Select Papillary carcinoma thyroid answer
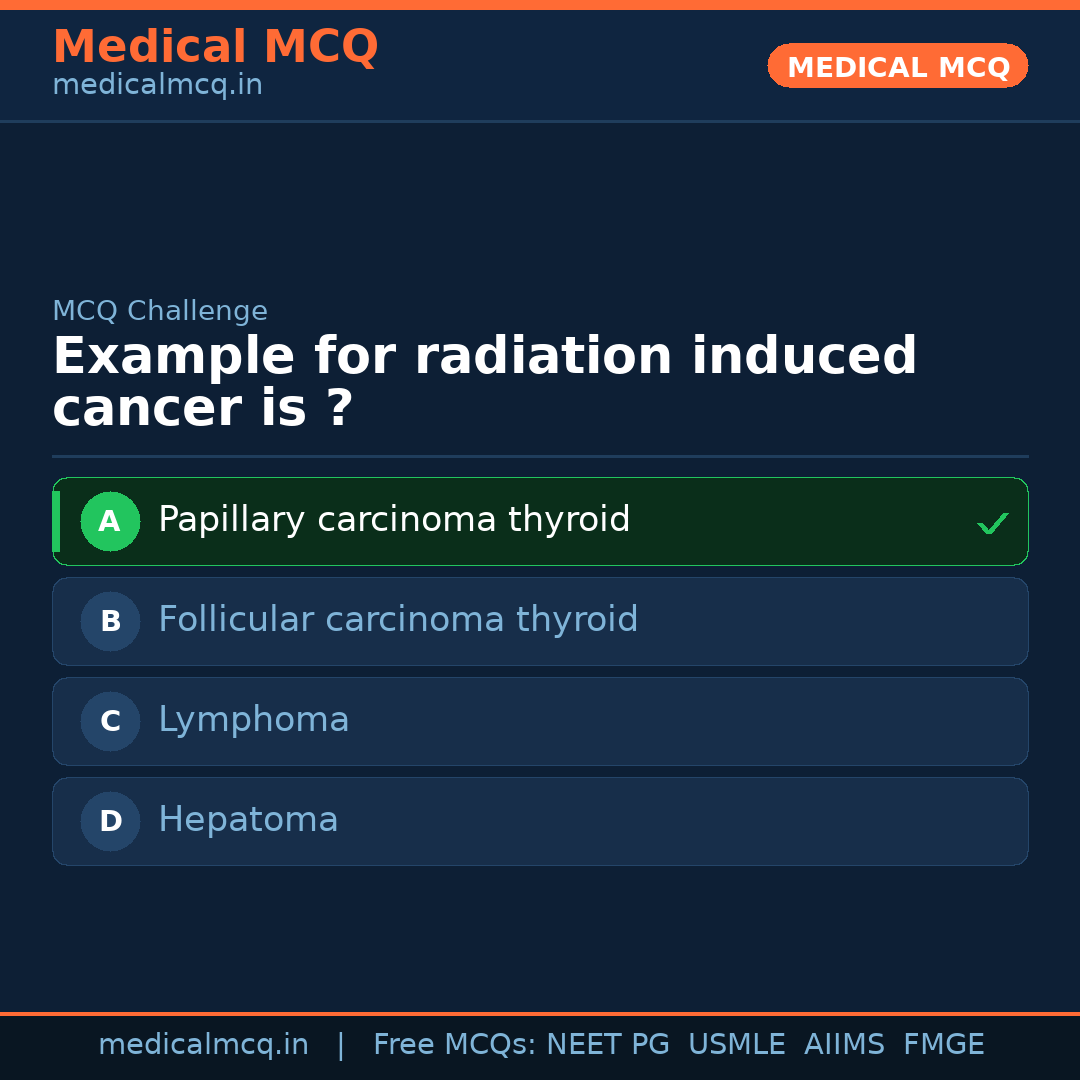Viewport: 1080px width, 1080px height. pyautogui.click(x=394, y=520)
